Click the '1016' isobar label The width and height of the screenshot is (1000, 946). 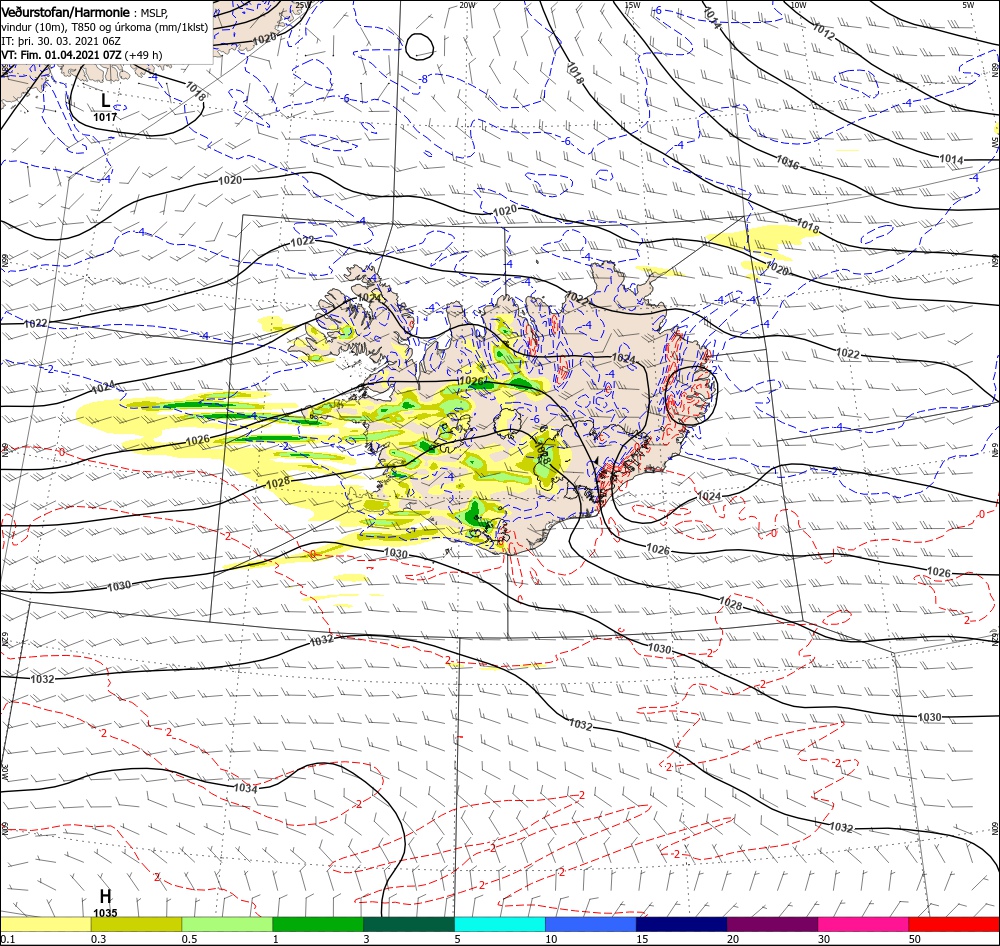pyautogui.click(x=788, y=162)
